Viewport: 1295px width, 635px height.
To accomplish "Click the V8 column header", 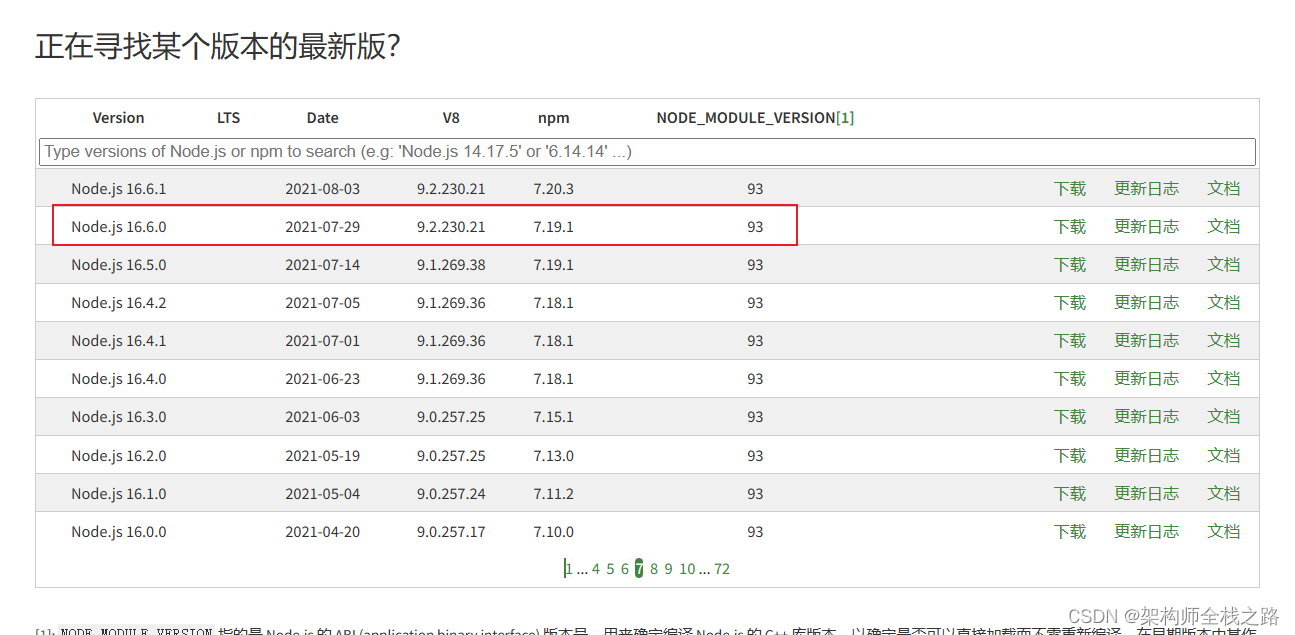I will pos(451,118).
